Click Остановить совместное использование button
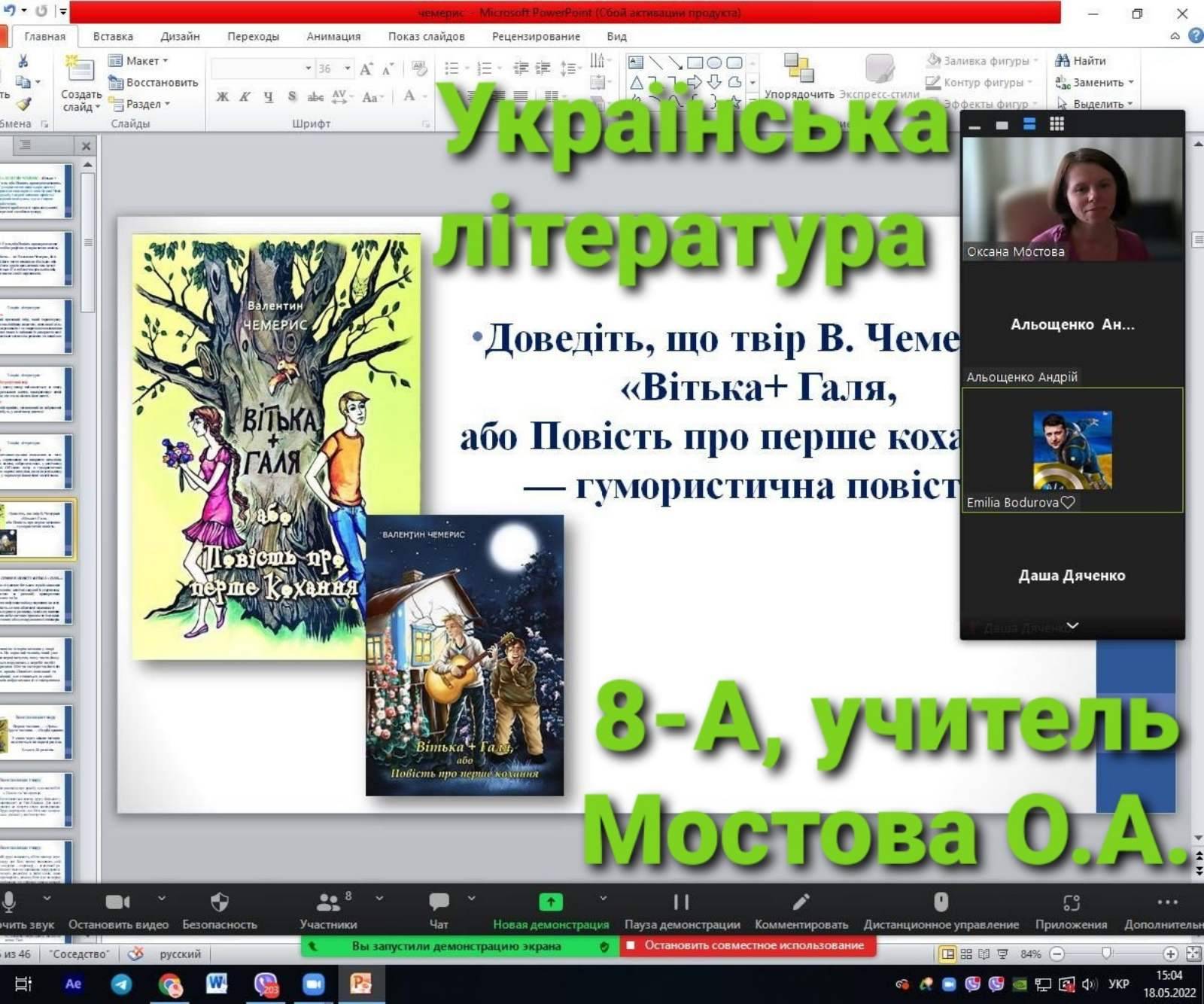 click(748, 945)
